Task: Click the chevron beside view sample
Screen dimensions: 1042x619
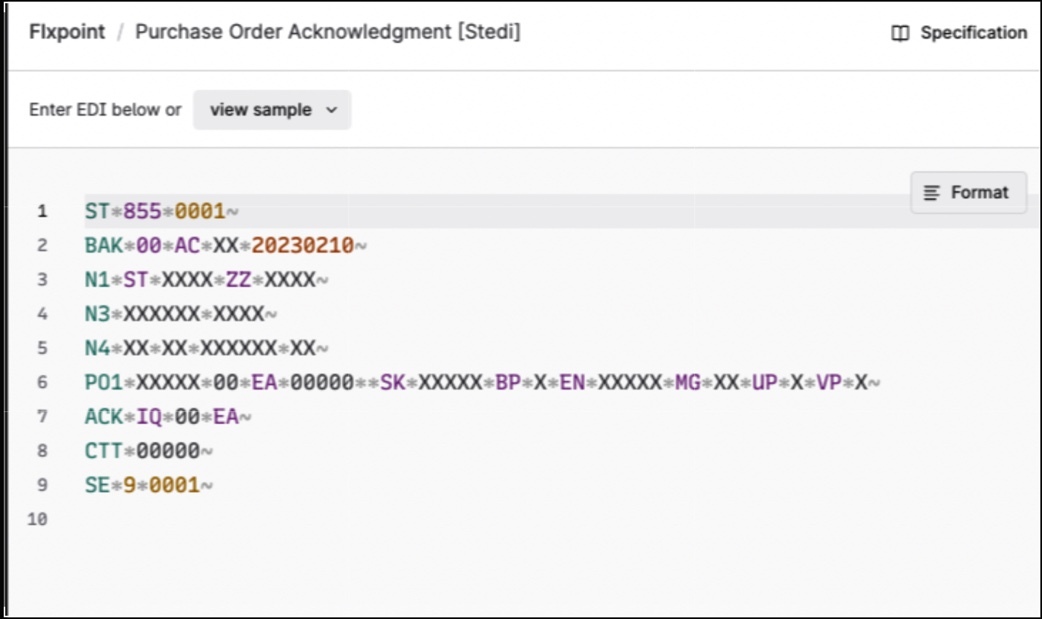Action: pos(332,110)
